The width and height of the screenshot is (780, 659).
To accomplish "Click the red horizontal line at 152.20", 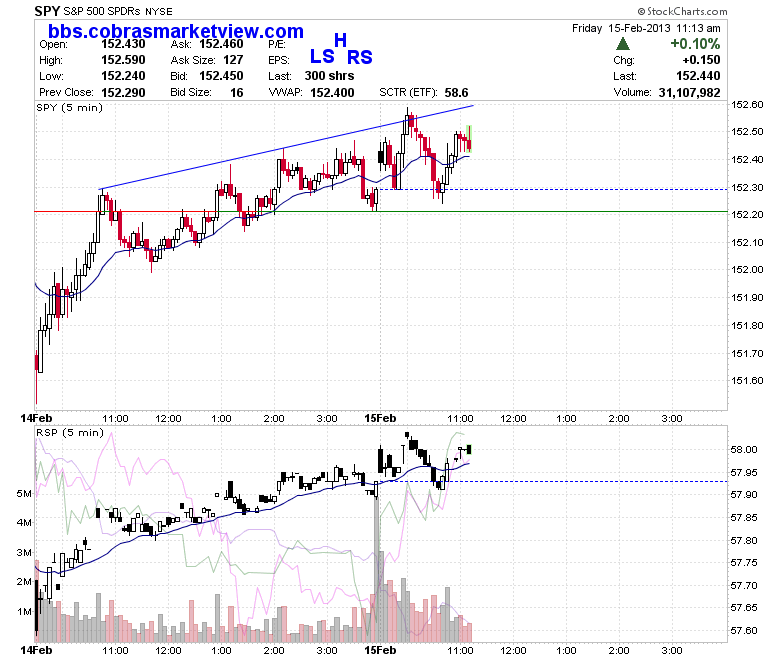I will pyautogui.click(x=125, y=211).
